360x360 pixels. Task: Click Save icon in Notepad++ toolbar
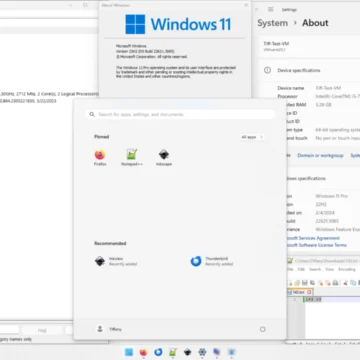pos(305,283)
